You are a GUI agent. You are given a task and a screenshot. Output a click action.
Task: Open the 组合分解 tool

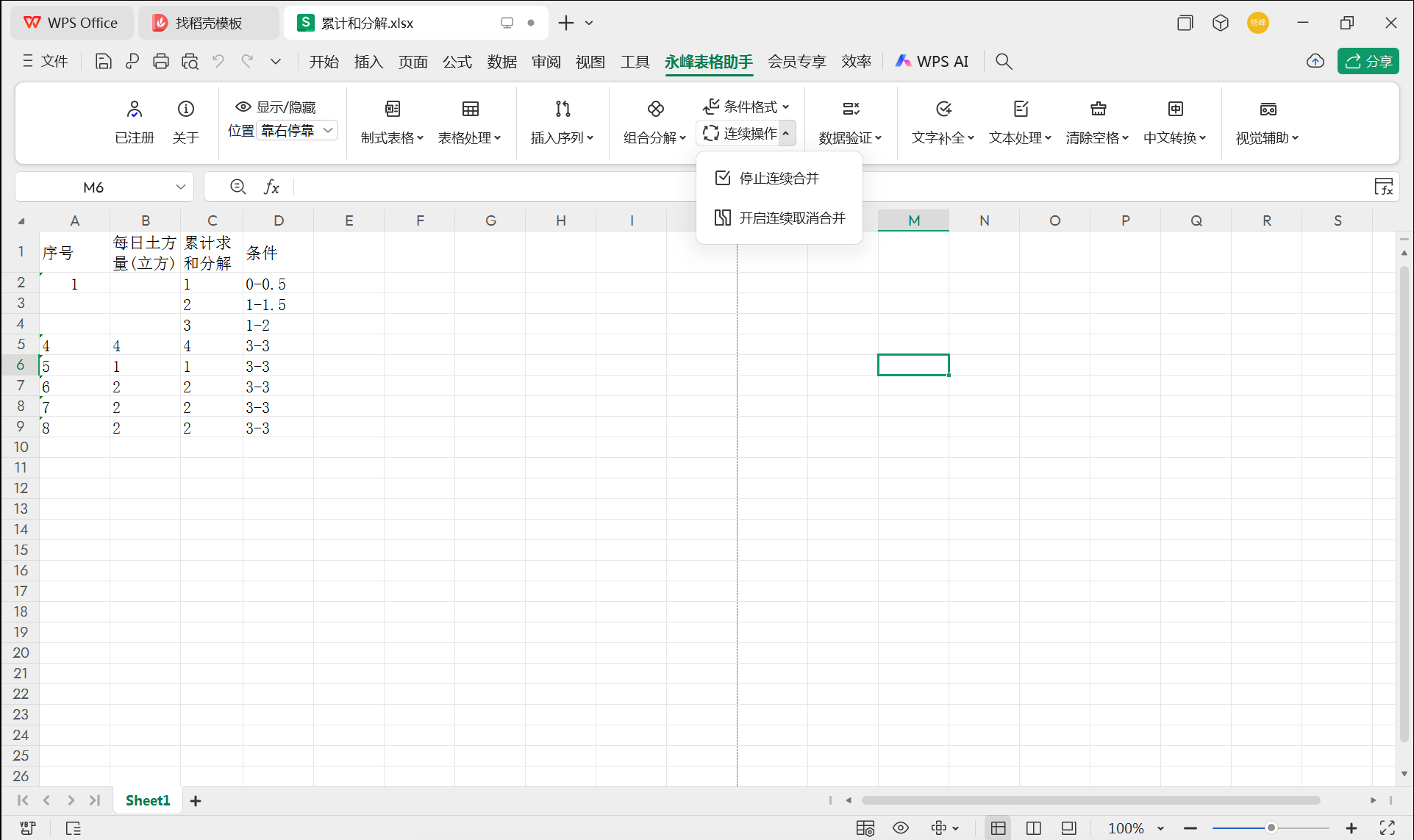(653, 122)
